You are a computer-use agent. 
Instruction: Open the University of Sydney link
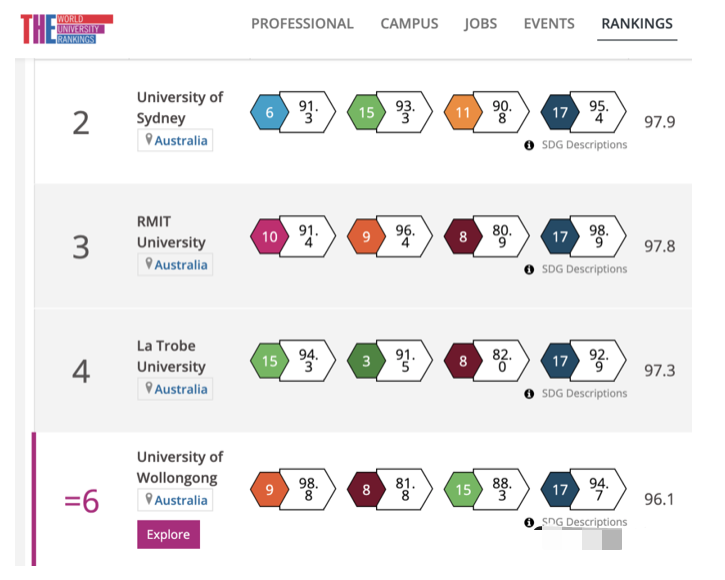[x=180, y=107]
